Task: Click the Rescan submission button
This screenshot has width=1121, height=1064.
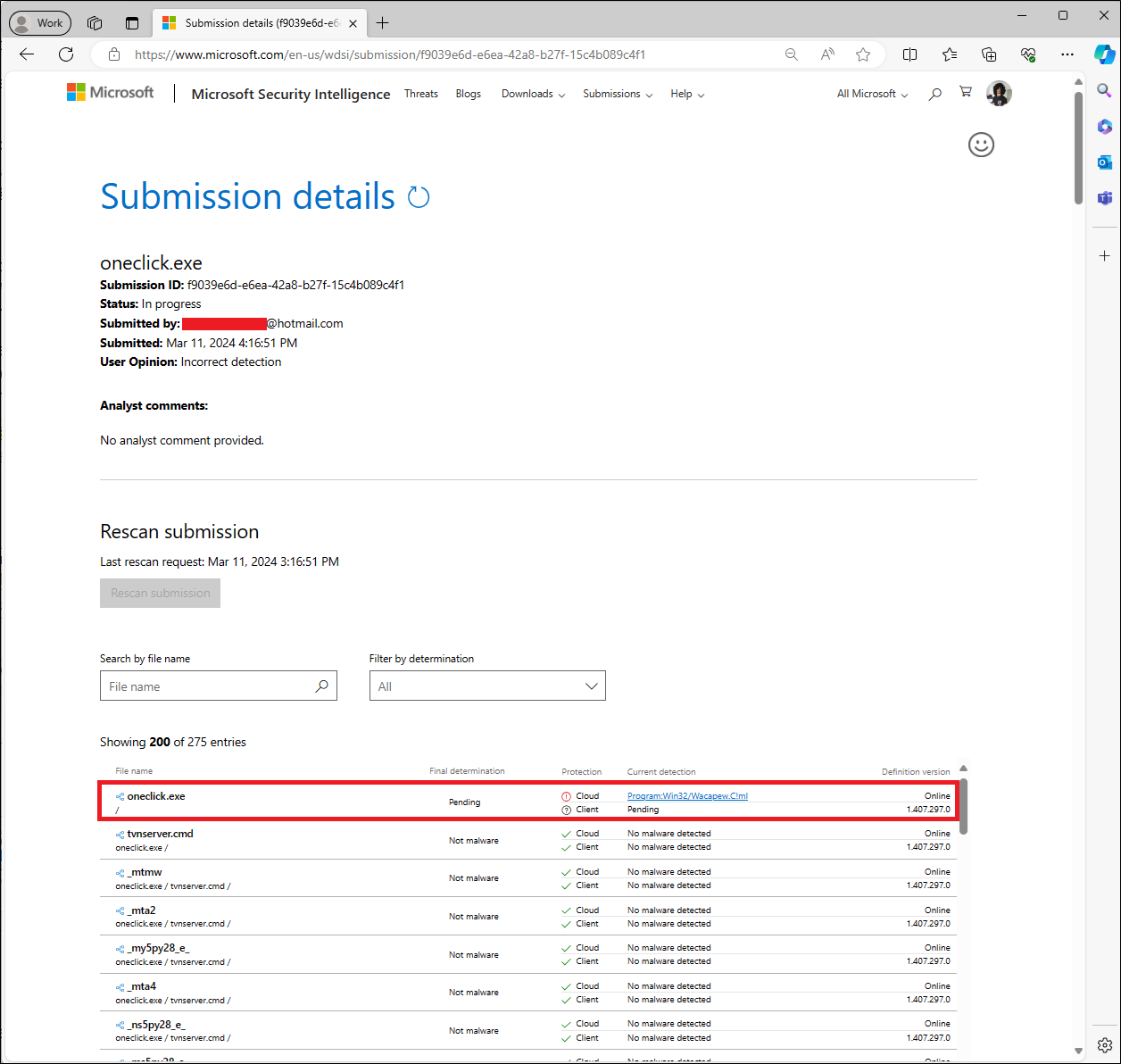Action: [161, 593]
